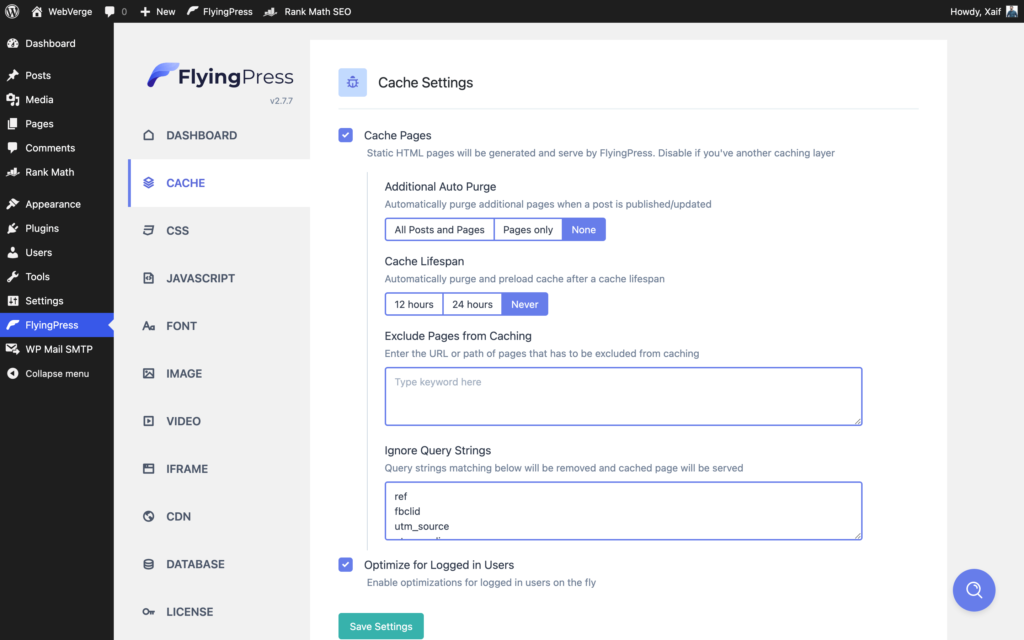The height and width of the screenshot is (640, 1024).
Task: Open the License section
Action: tap(188, 611)
